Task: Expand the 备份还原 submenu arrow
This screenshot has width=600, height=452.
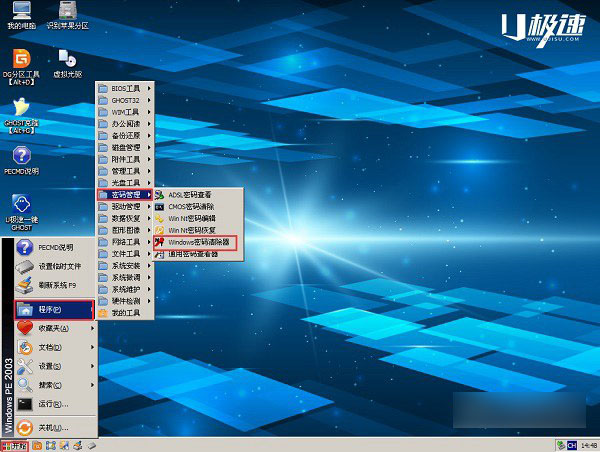Action: (149, 136)
